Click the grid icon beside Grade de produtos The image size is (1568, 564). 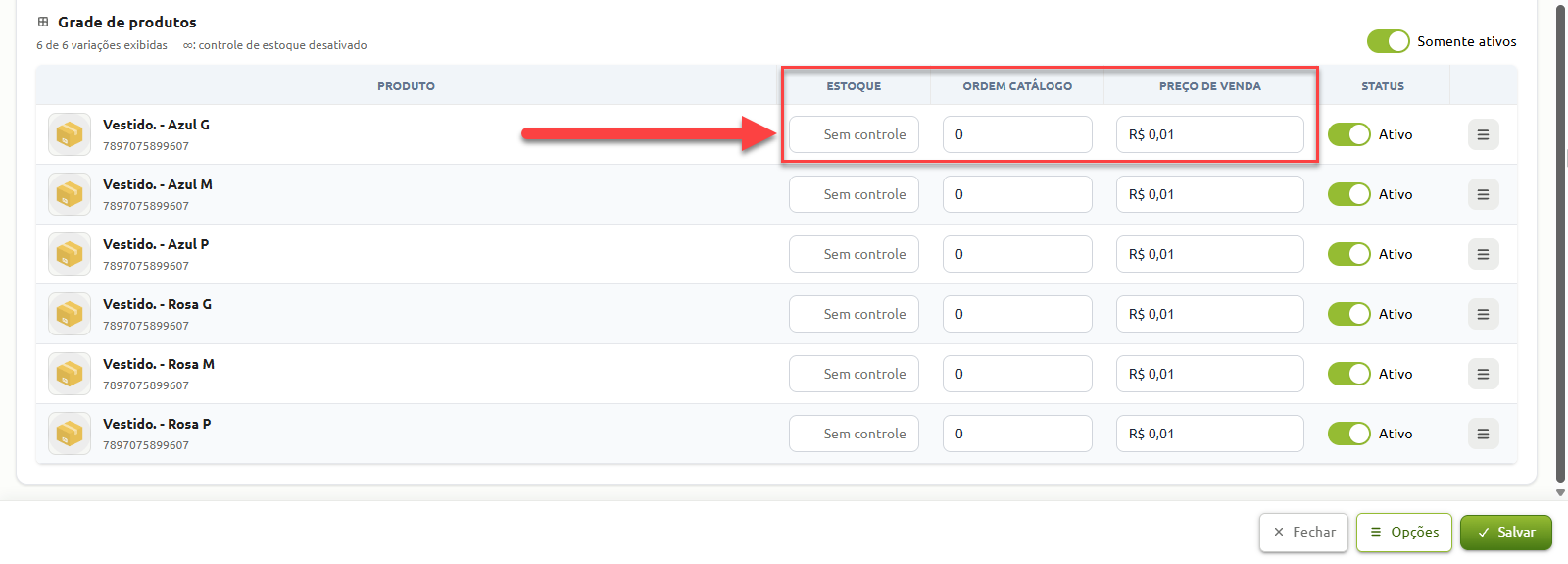(43, 22)
